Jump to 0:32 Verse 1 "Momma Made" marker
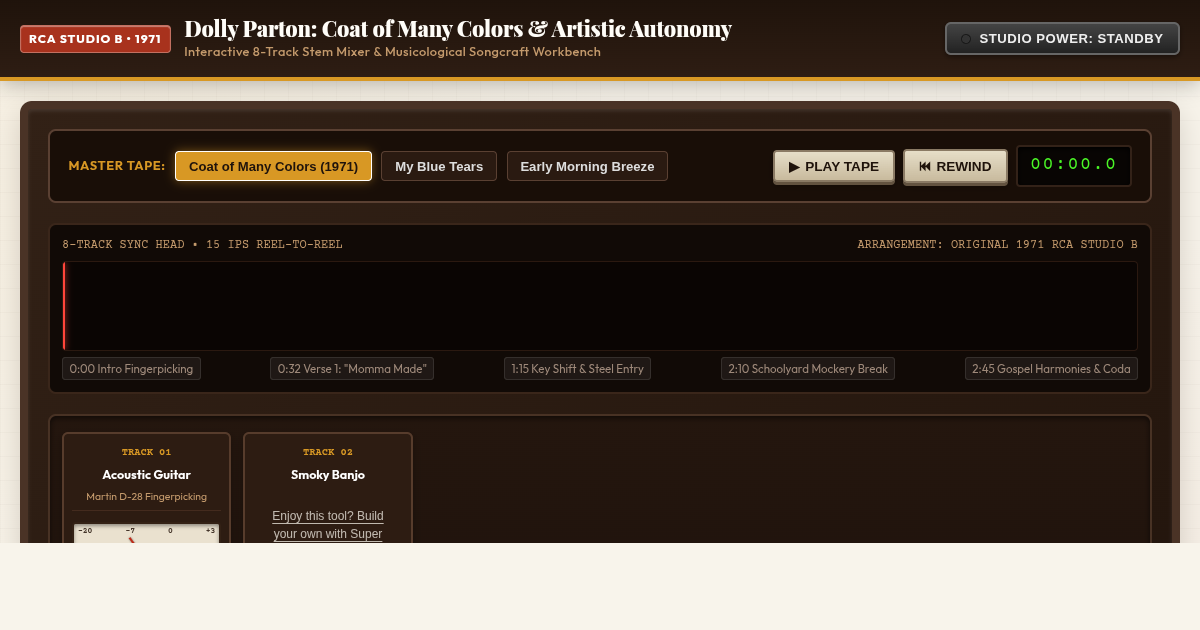This screenshot has width=1200, height=630. [352, 369]
